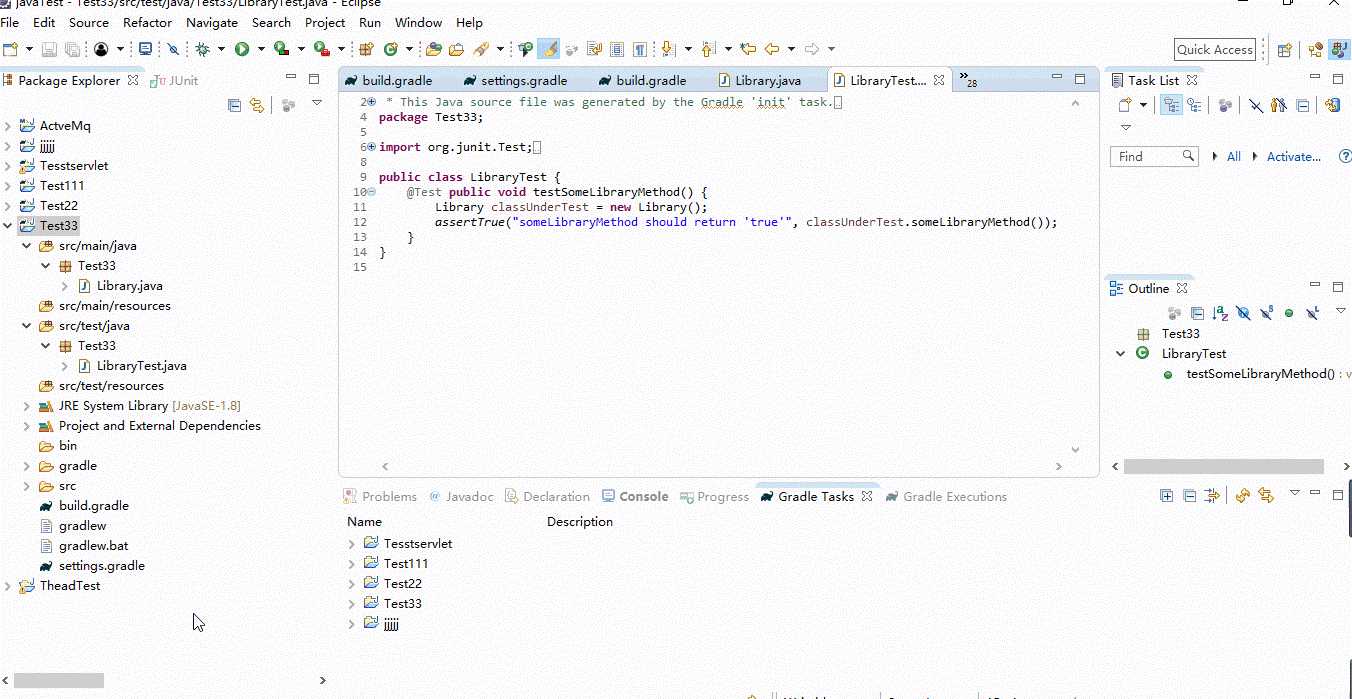Expand the Tesstservlet project
This screenshot has width=1352, height=699.
coord(8,166)
